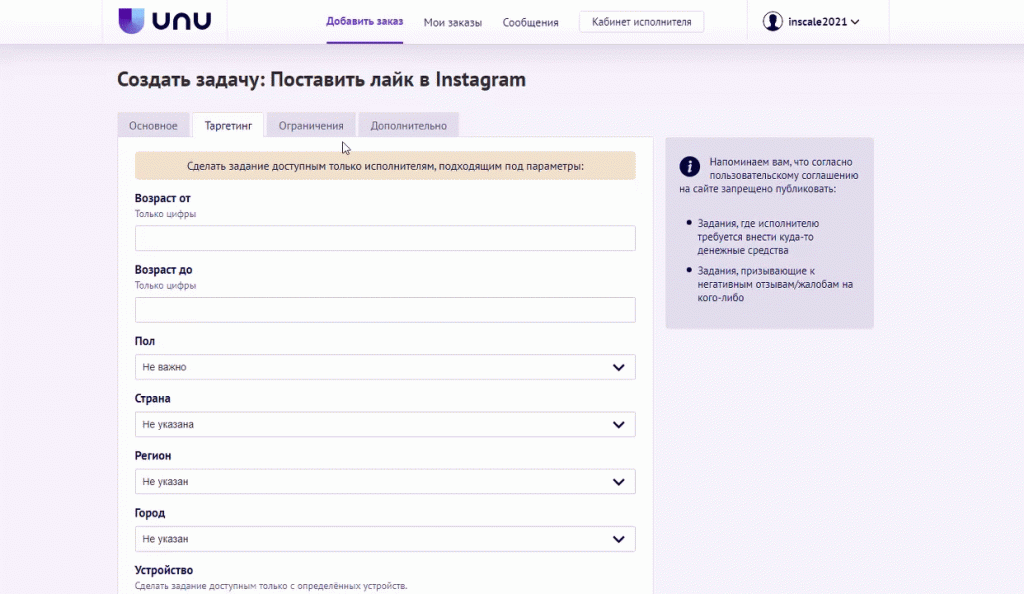
Task: Open the Регион dropdown list
Action: pos(384,482)
